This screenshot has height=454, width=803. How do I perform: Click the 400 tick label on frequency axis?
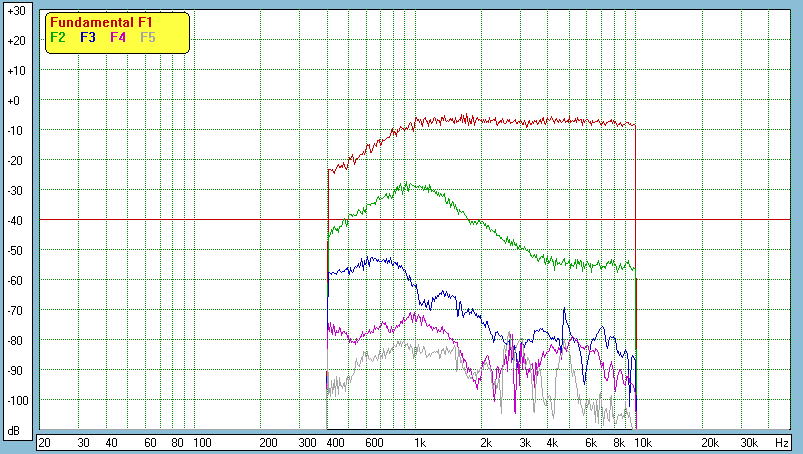coord(333,442)
